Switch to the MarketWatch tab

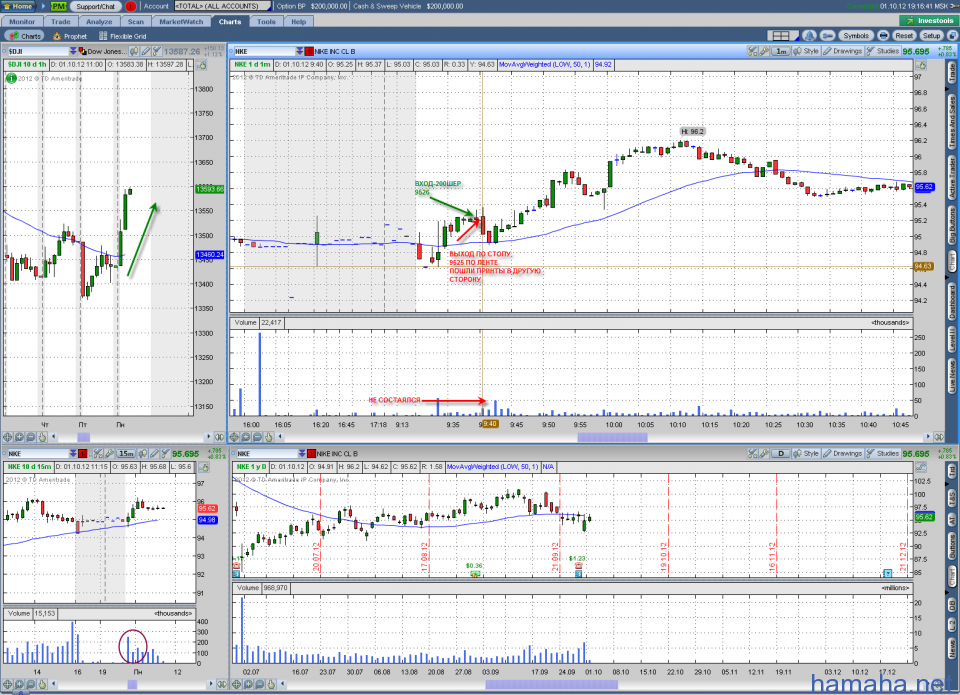click(181, 21)
